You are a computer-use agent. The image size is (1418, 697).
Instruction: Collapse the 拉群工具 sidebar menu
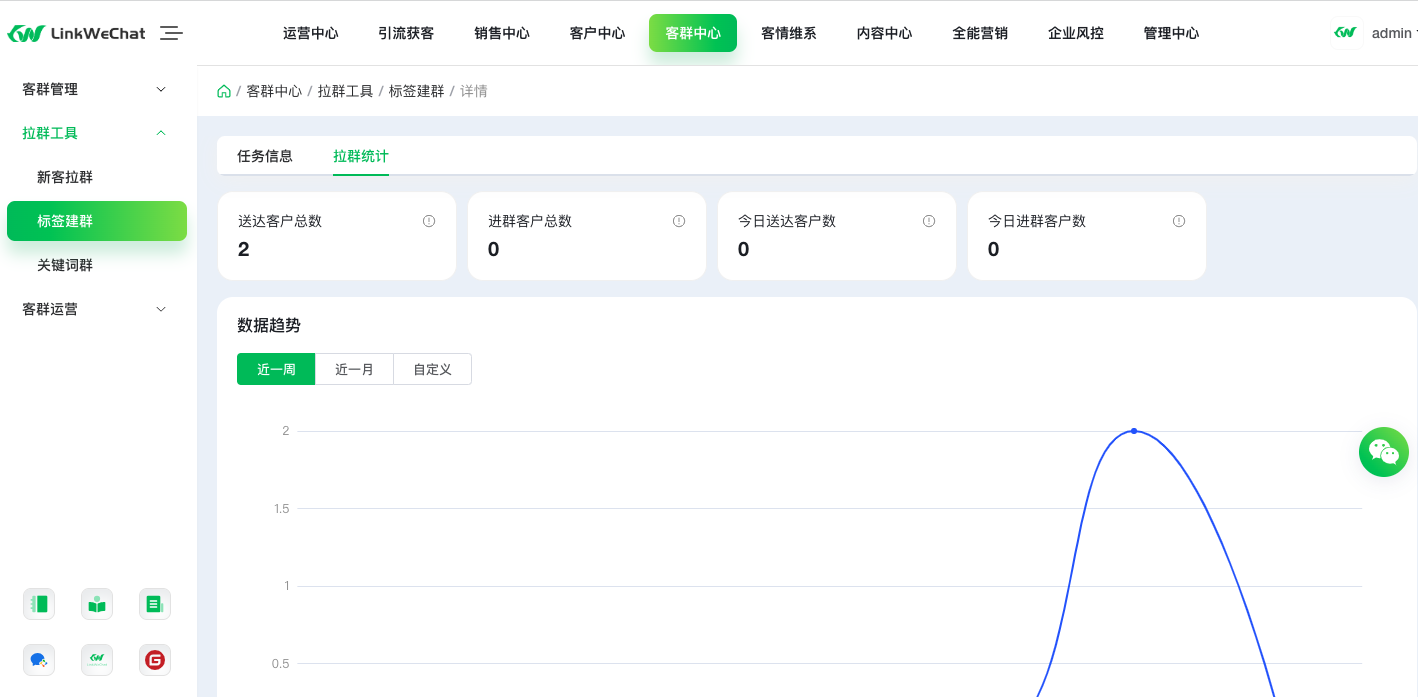point(97,133)
